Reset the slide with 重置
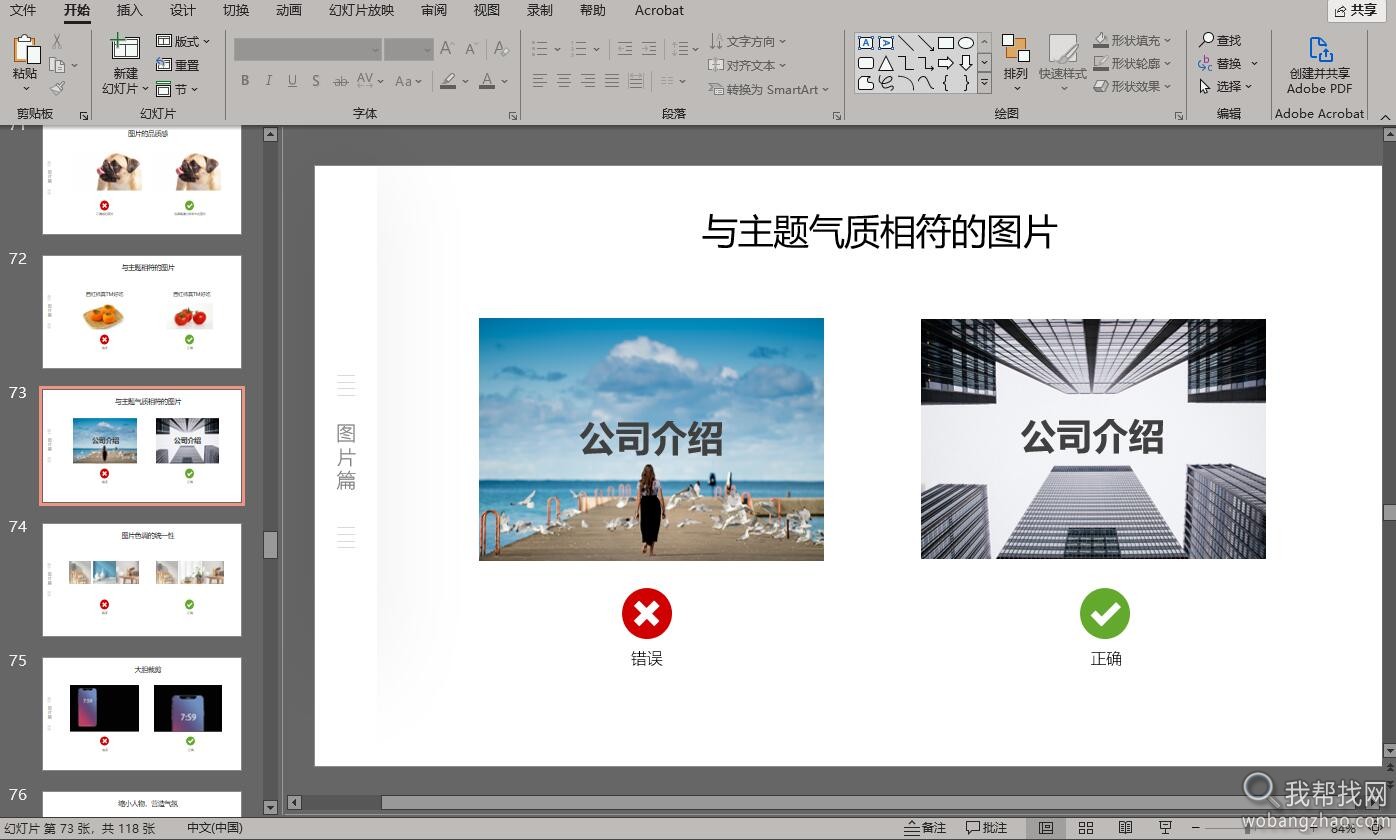 click(x=178, y=65)
